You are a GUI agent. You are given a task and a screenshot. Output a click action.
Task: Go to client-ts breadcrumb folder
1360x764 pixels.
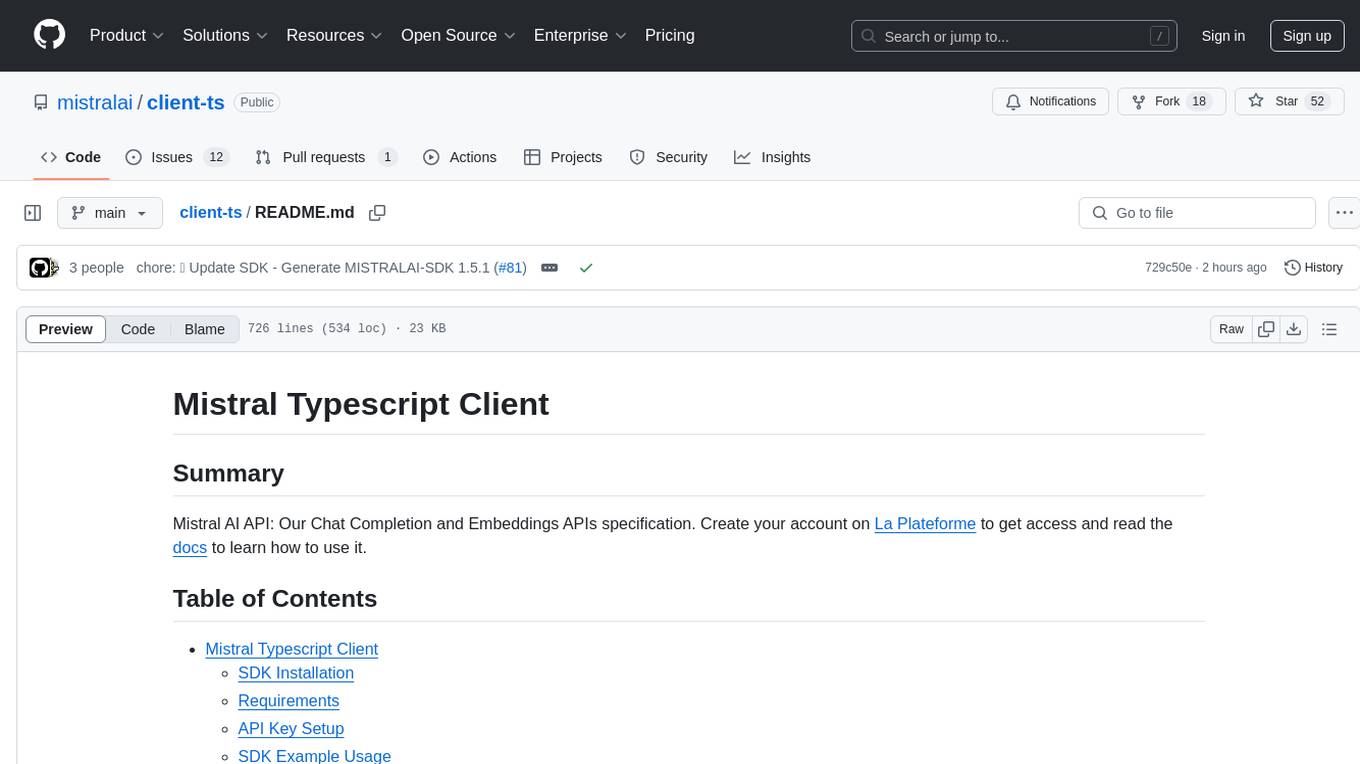tap(211, 212)
